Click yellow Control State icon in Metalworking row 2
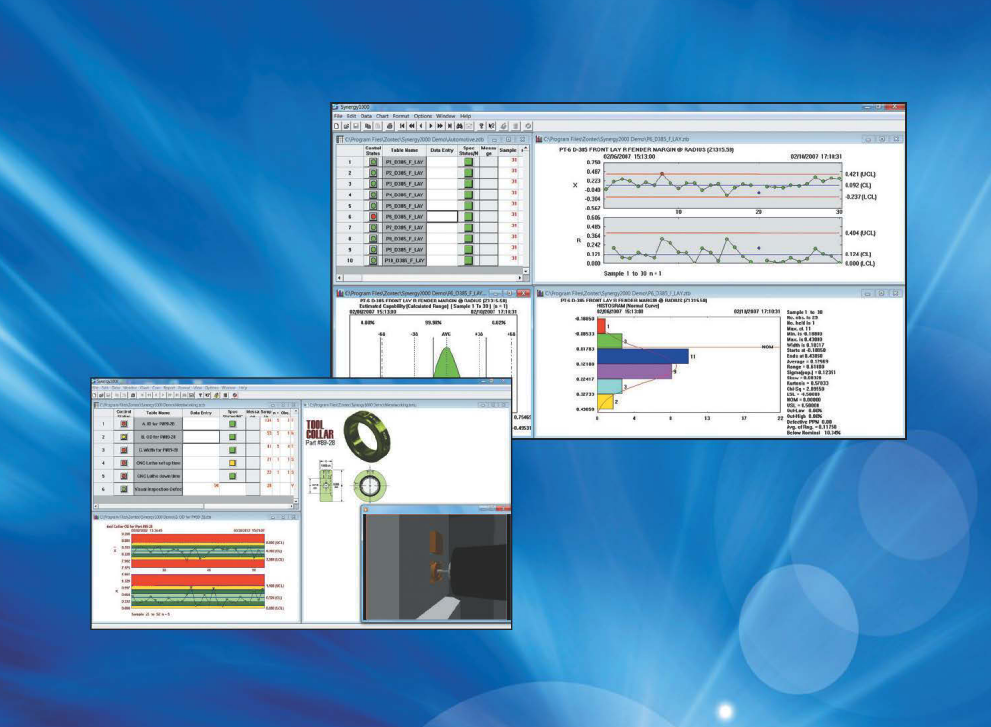991x727 pixels. 124,437
